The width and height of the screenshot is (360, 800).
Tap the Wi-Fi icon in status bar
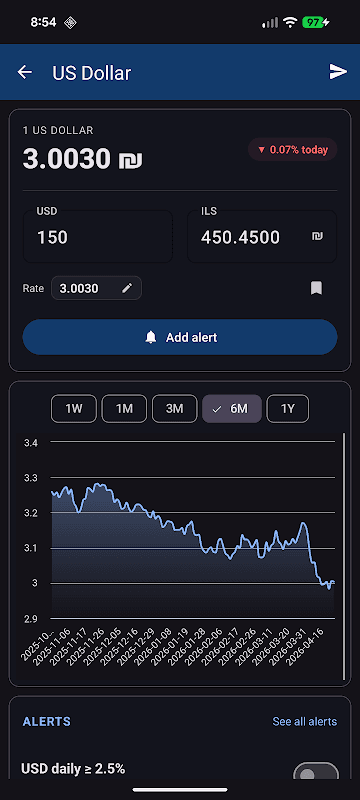[290, 22]
